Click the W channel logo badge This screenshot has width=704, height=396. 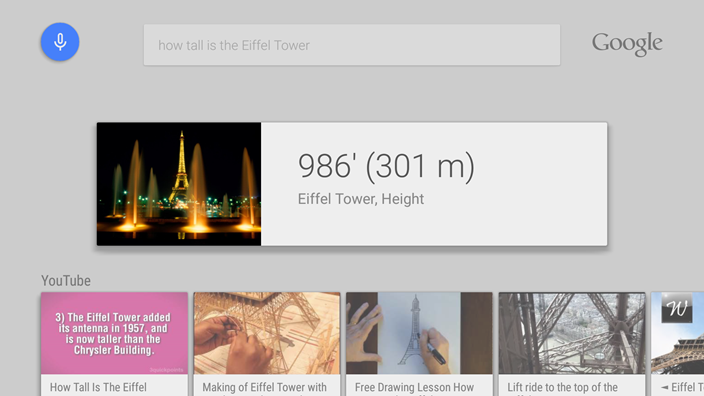pos(676,308)
